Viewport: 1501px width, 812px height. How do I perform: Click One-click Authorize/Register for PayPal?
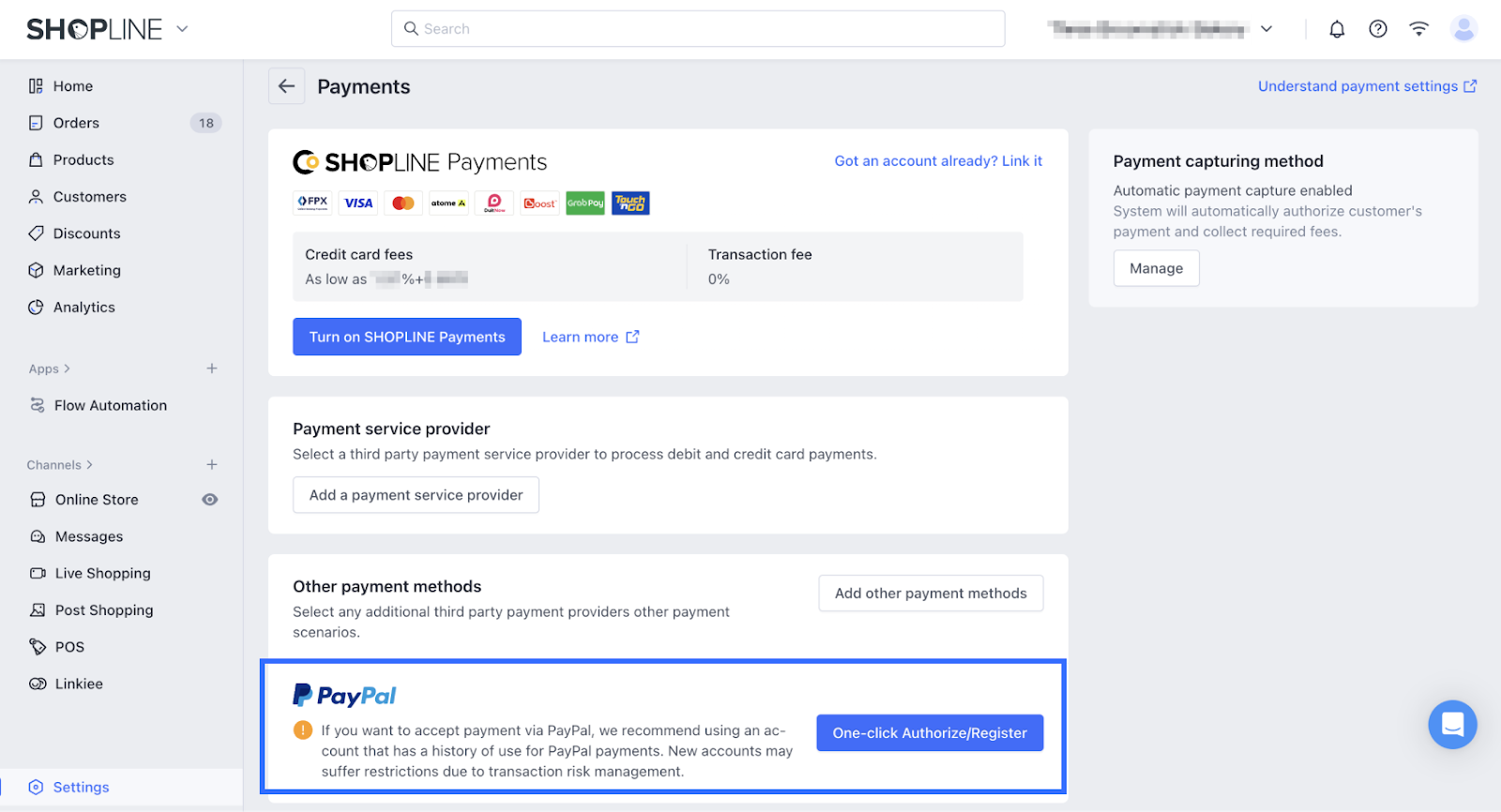pos(930,733)
